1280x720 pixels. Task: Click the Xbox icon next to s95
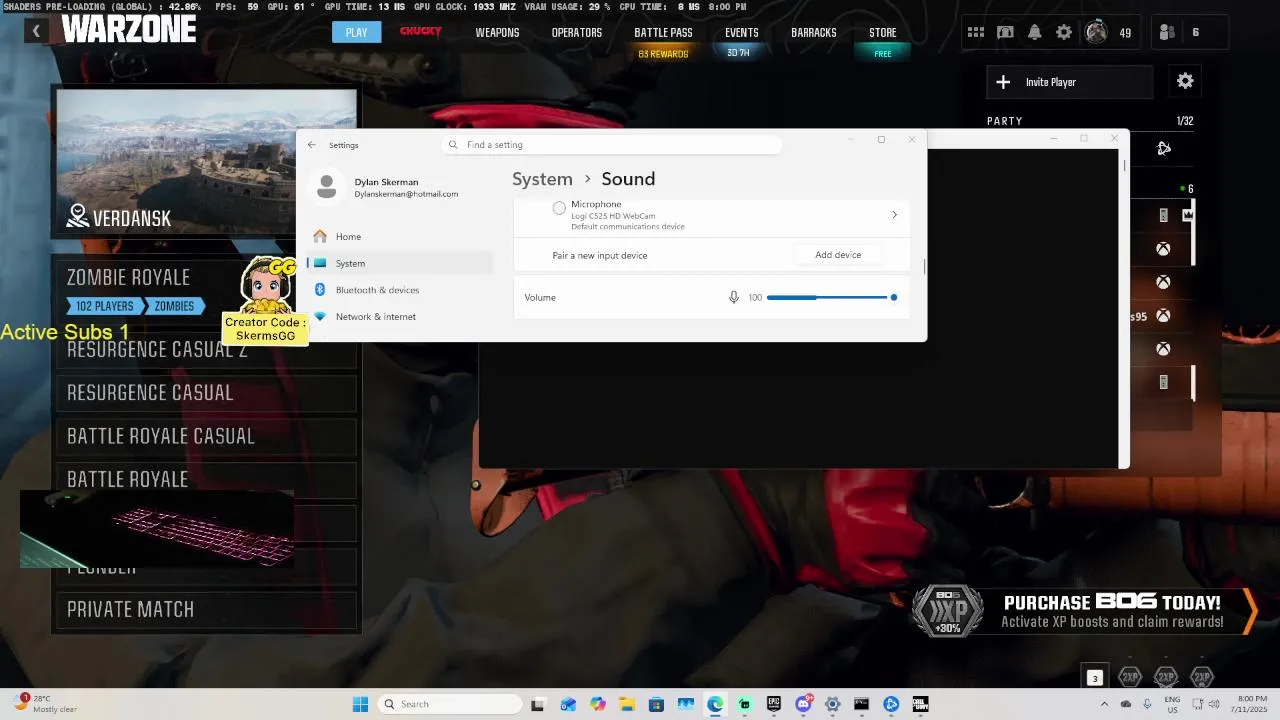tap(1163, 316)
